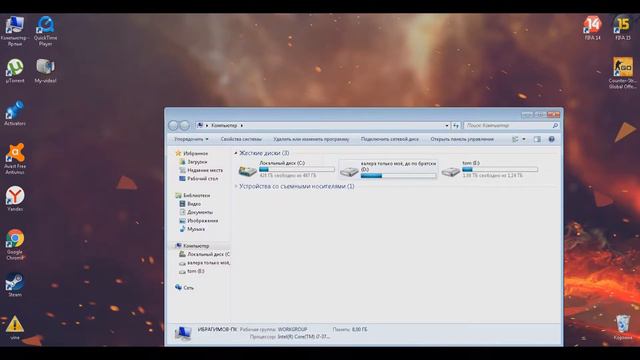Open Google Chrome desktop shortcut
The height and width of the screenshot is (360, 640).
pyautogui.click(x=15, y=244)
